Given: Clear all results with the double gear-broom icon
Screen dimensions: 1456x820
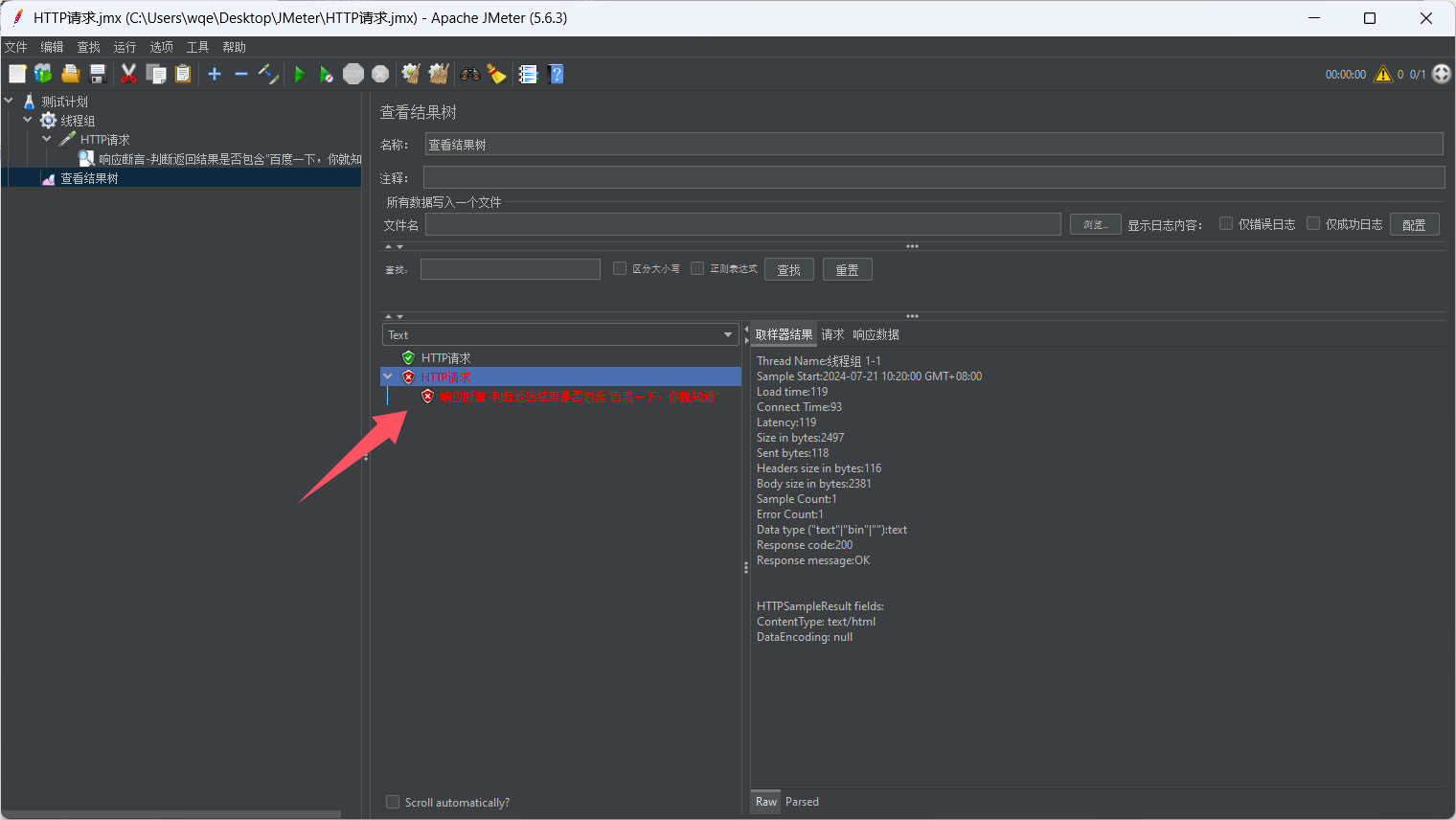Looking at the screenshot, I should pyautogui.click(x=439, y=74).
